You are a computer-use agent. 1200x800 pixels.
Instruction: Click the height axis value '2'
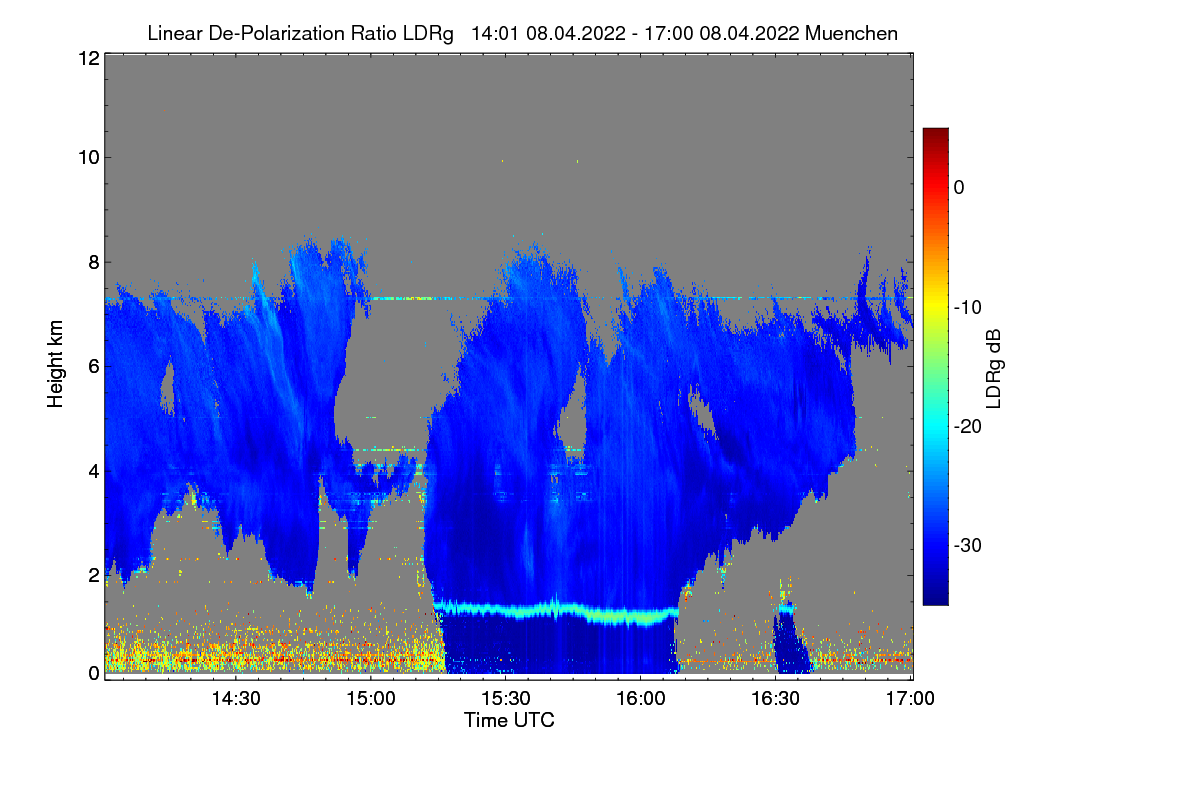pyautogui.click(x=92, y=575)
